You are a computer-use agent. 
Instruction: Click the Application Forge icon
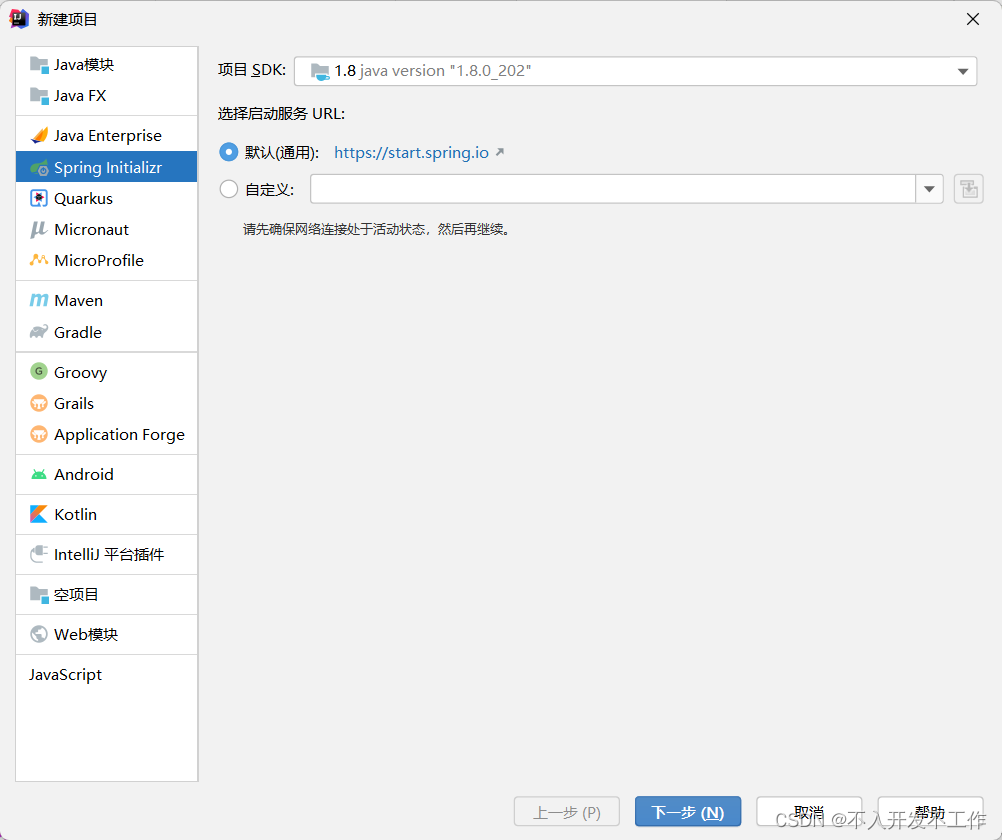coord(39,435)
